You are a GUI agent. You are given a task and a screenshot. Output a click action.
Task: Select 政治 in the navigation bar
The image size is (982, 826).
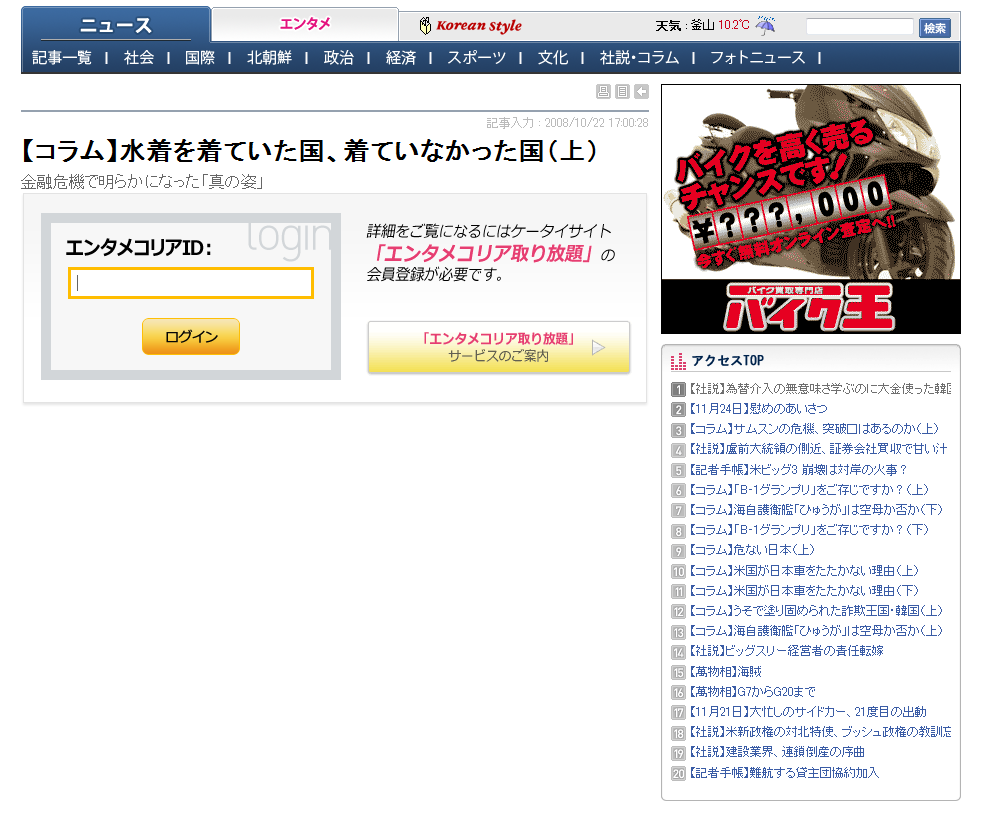pos(338,58)
